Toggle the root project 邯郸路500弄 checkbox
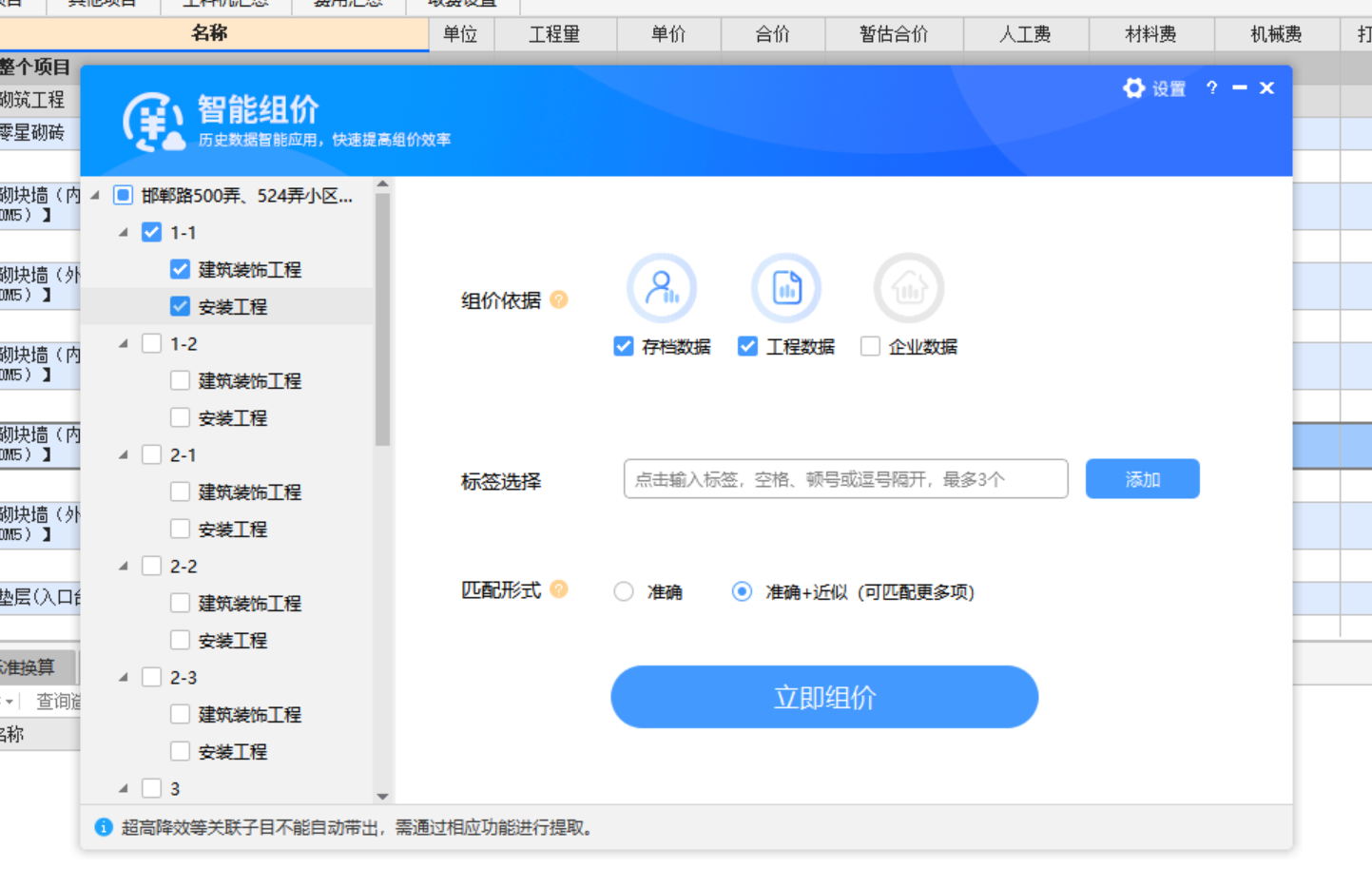The image size is (1372, 887). pyautogui.click(x=123, y=195)
